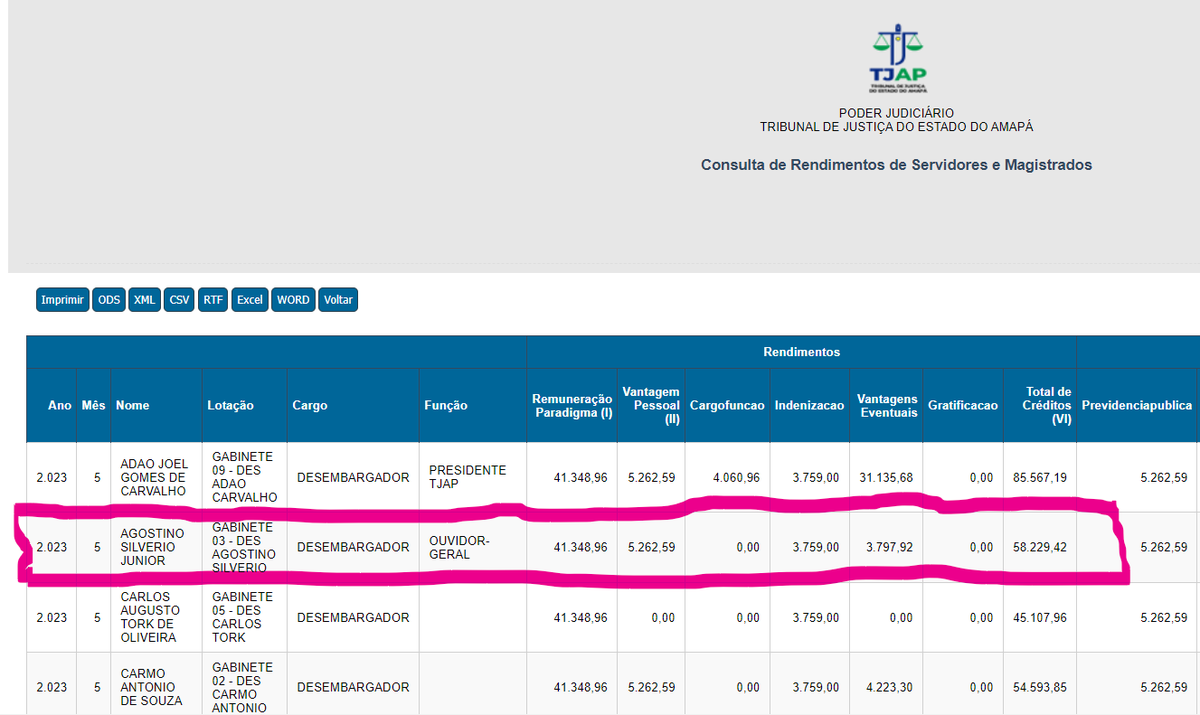The width and height of the screenshot is (1200, 715).
Task: Select name CARLOS AUGUSTO TORK DE OLIVEIRA
Action: 150,617
